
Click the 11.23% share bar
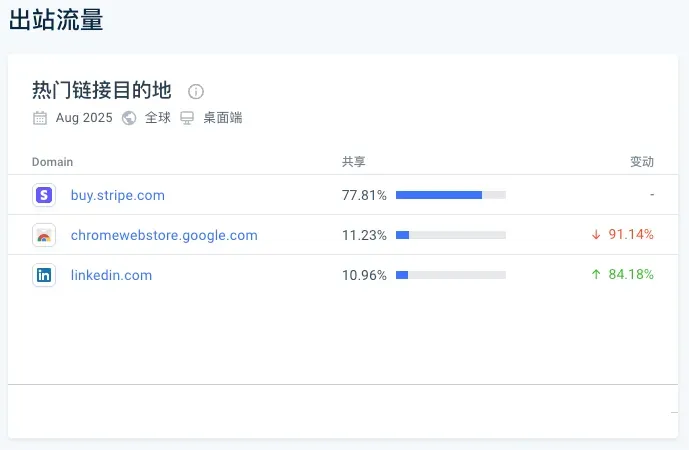point(451,235)
